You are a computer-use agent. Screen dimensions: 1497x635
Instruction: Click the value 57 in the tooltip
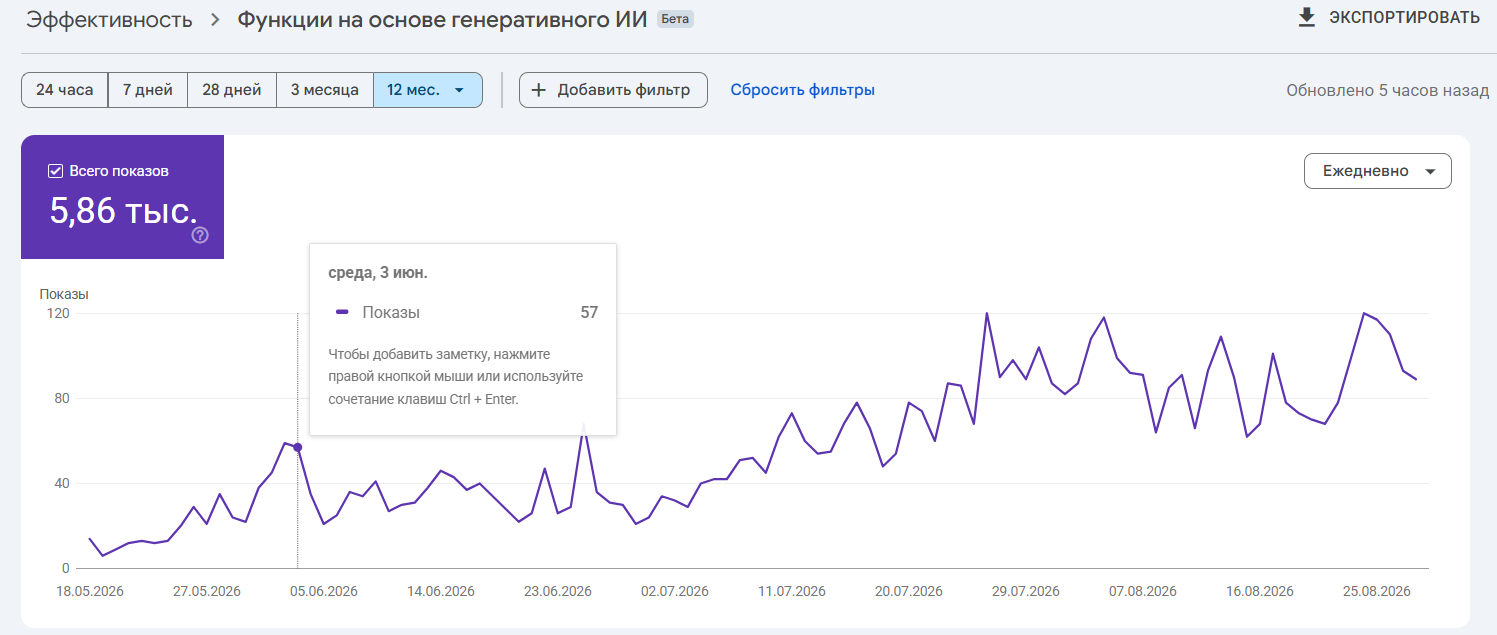click(589, 313)
